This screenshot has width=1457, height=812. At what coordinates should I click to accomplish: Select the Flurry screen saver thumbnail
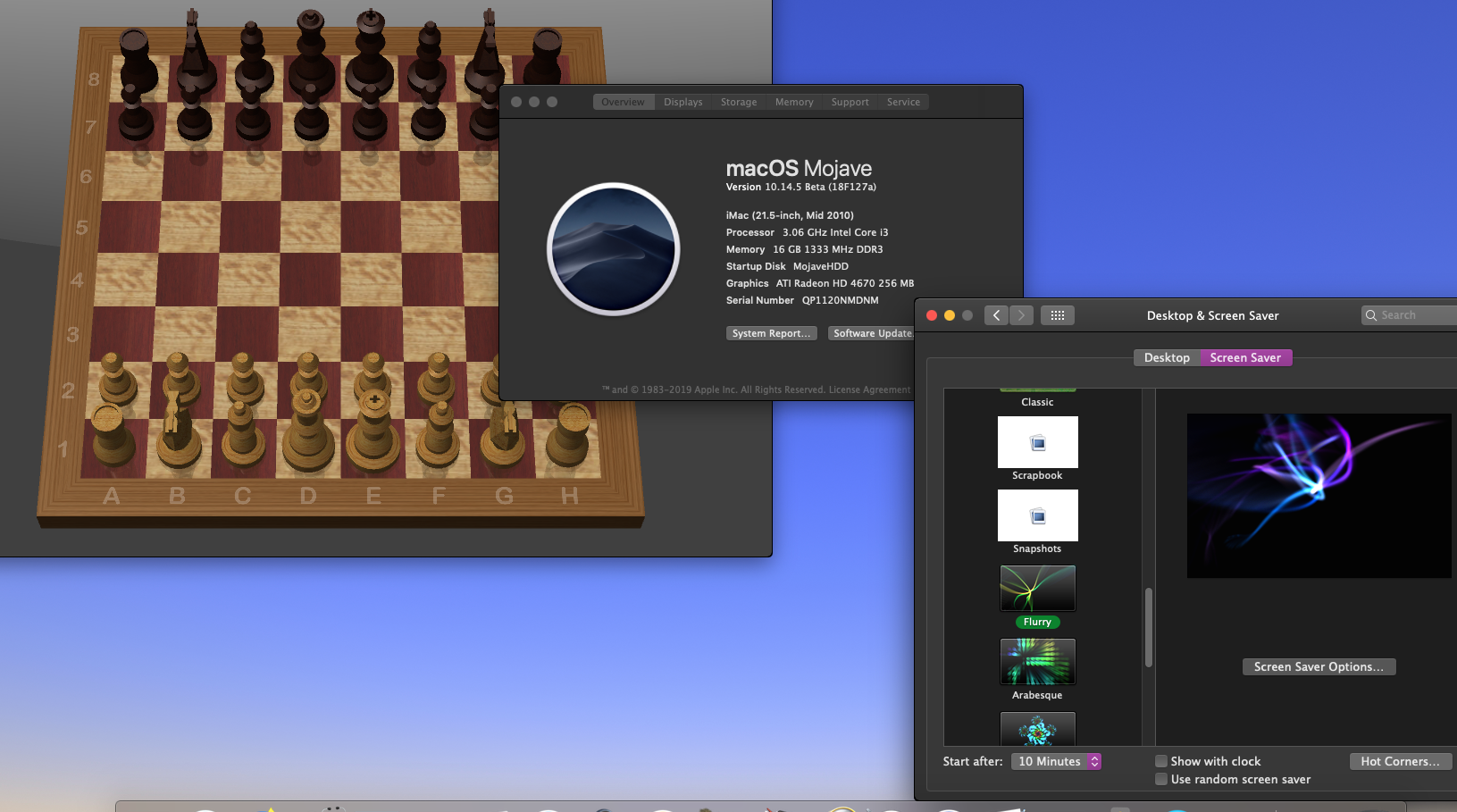point(1037,589)
